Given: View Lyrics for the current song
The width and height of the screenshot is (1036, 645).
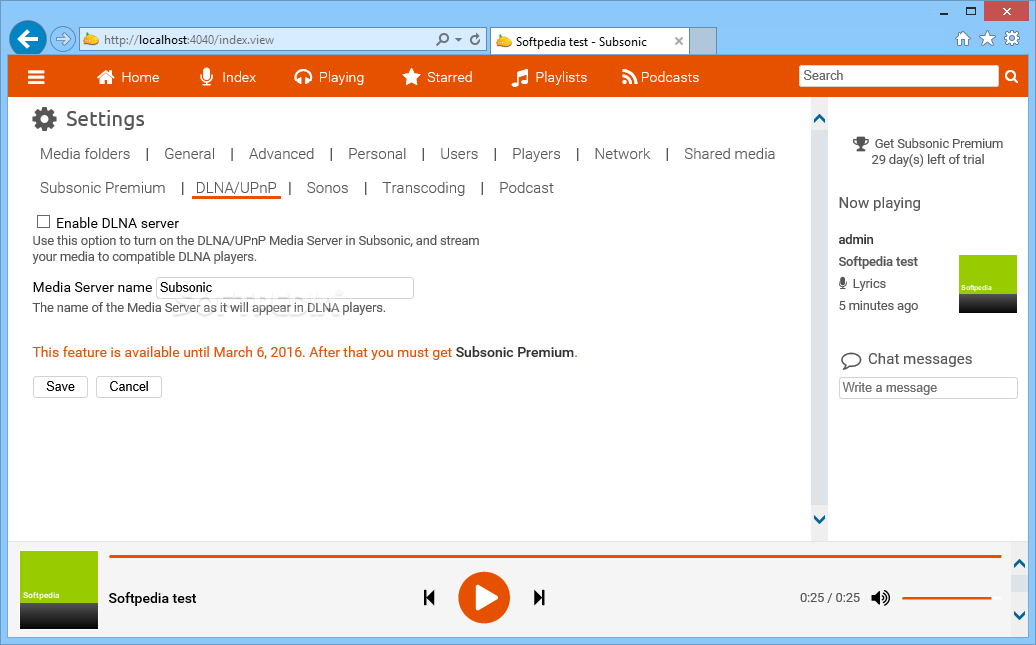Looking at the screenshot, I should [869, 284].
